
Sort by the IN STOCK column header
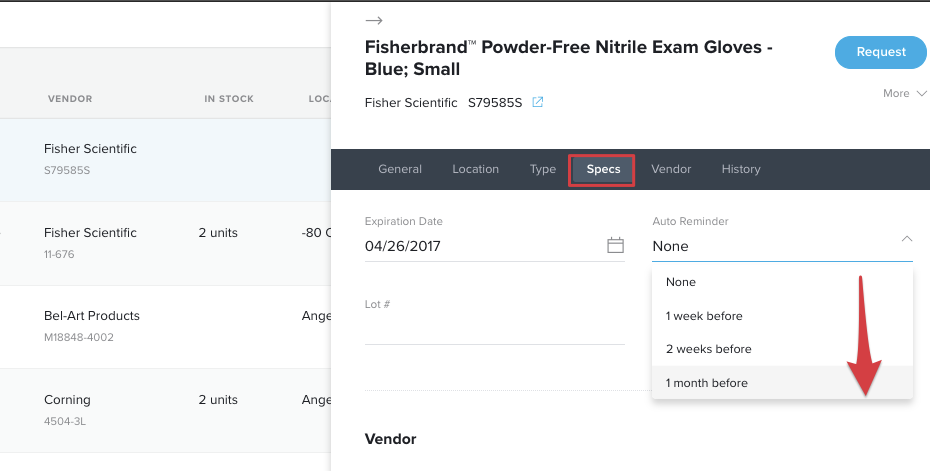pos(229,98)
